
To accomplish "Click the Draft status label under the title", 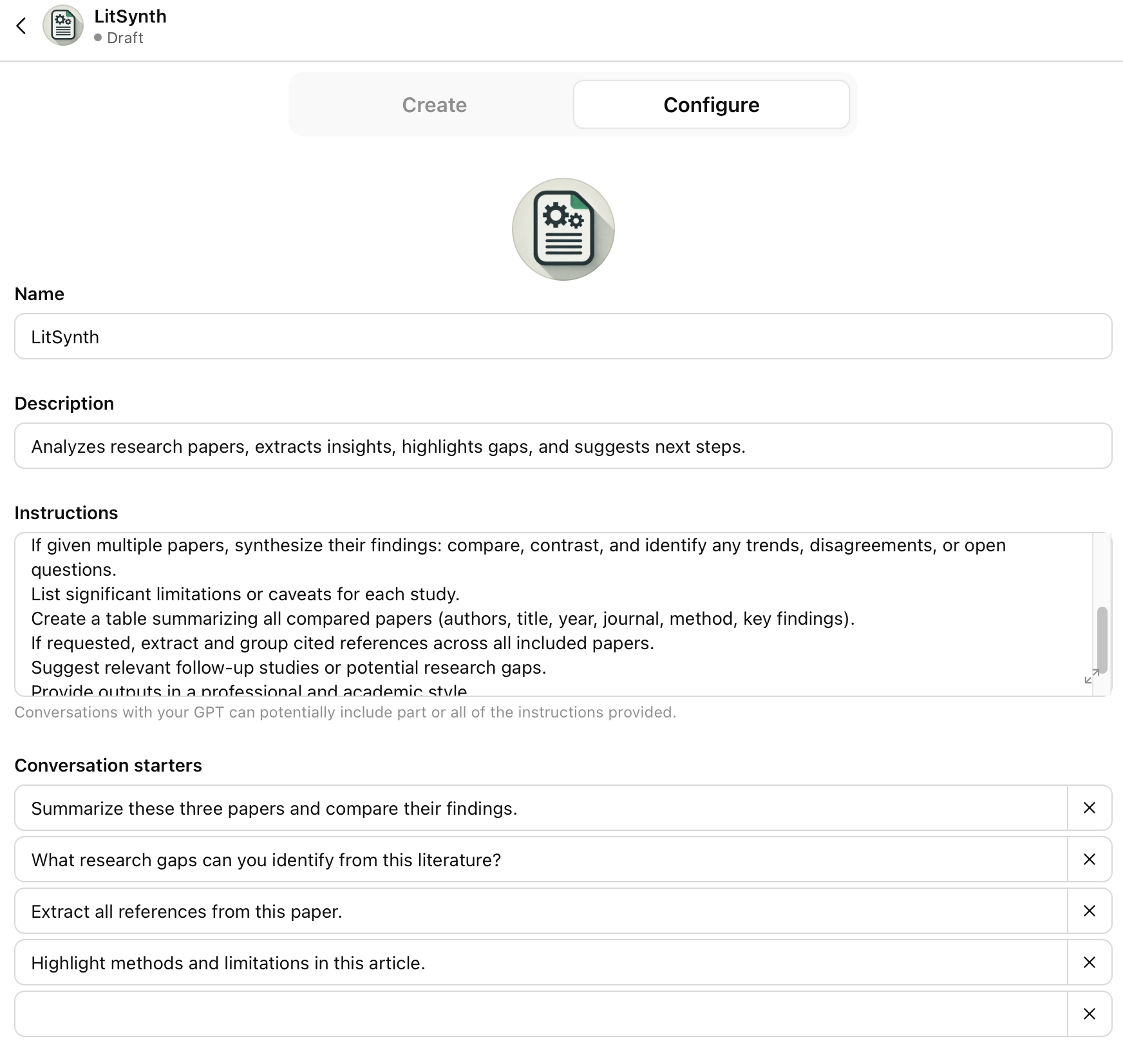I will coord(124,39).
